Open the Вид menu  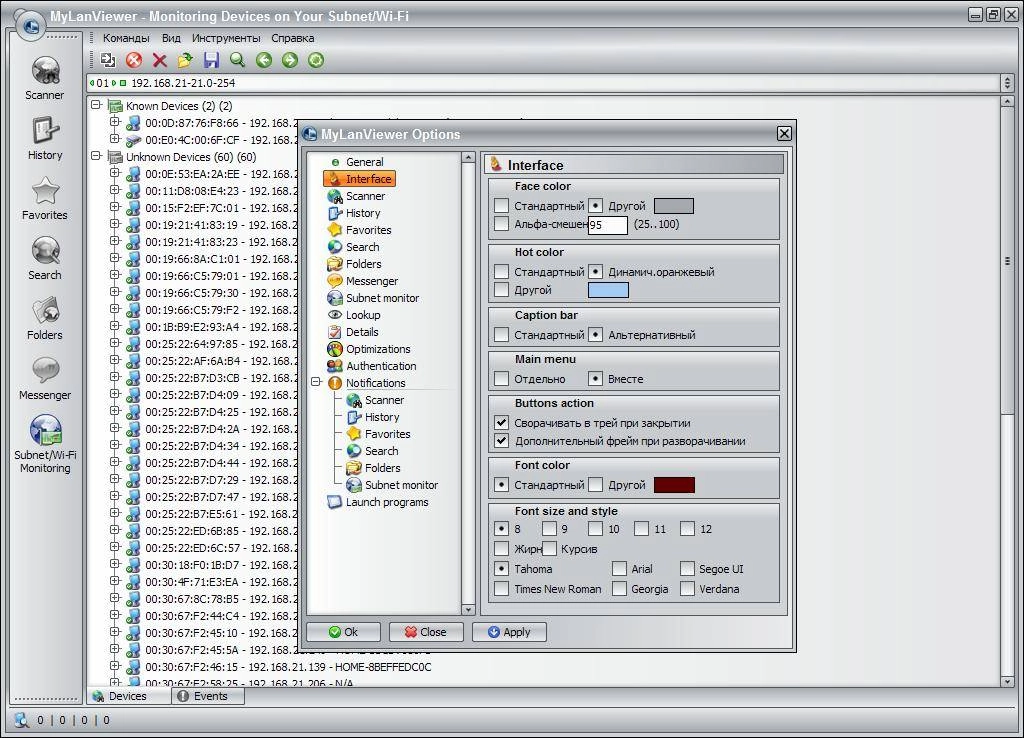click(x=171, y=38)
